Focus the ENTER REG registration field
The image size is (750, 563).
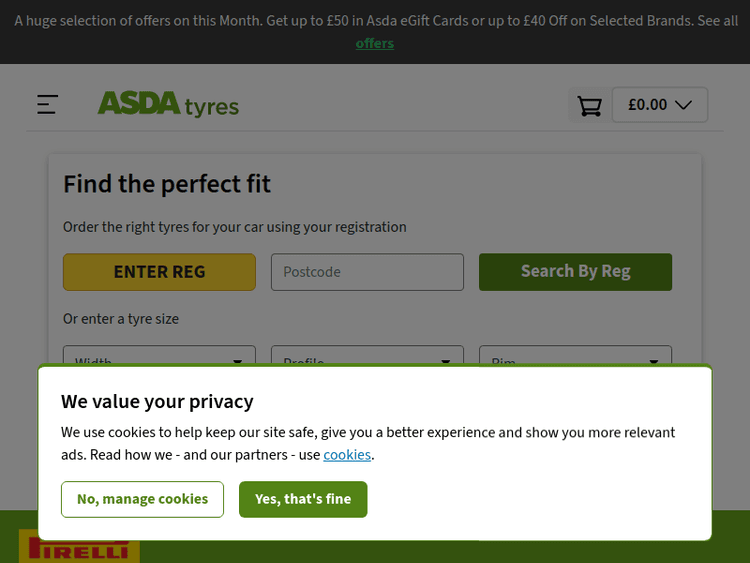159,272
